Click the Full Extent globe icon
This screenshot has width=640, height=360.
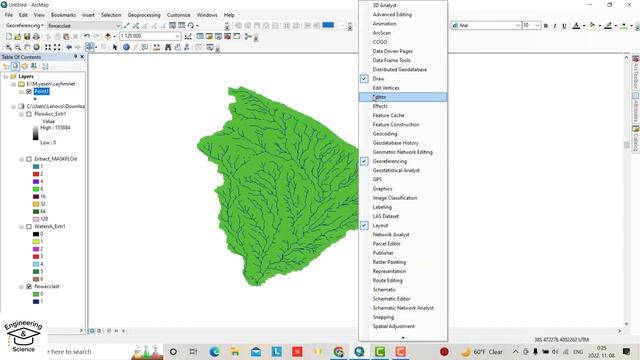click(x=36, y=47)
